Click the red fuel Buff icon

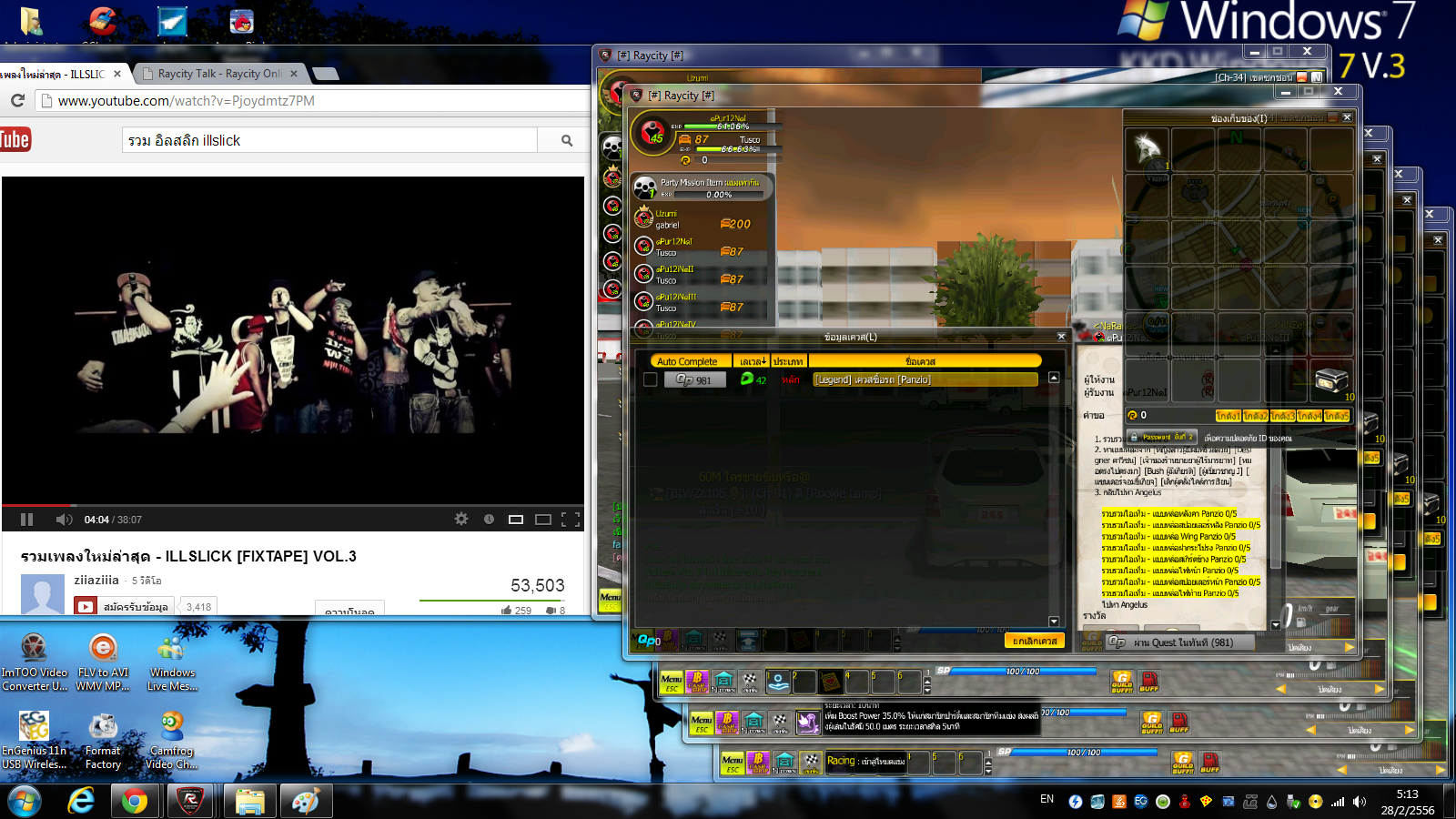click(x=1149, y=682)
